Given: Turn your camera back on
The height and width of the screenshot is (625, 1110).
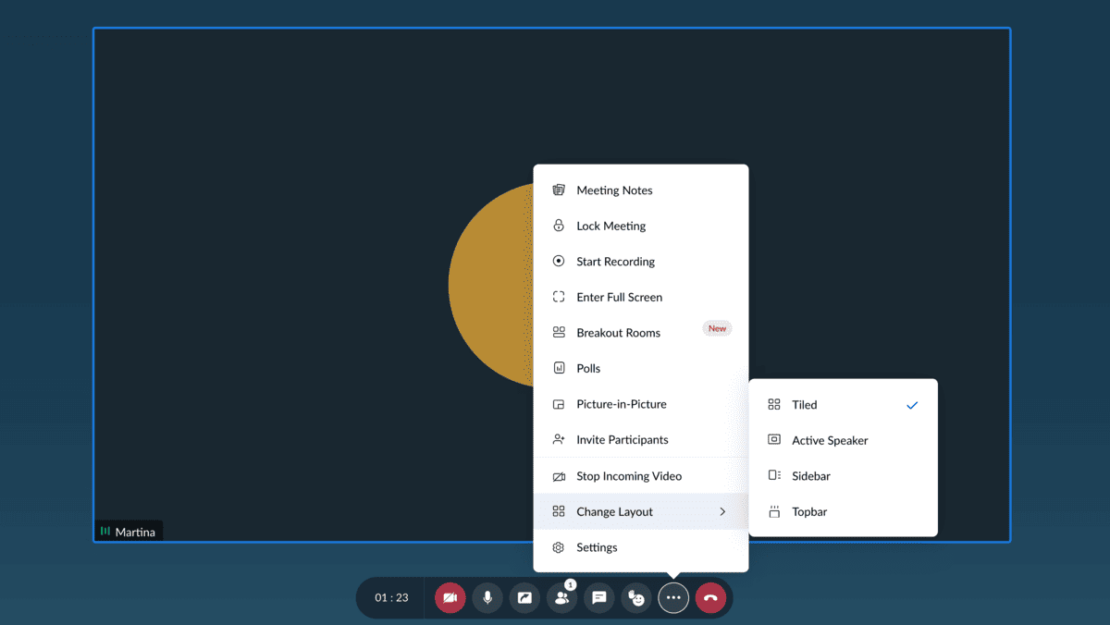Looking at the screenshot, I should (x=450, y=597).
